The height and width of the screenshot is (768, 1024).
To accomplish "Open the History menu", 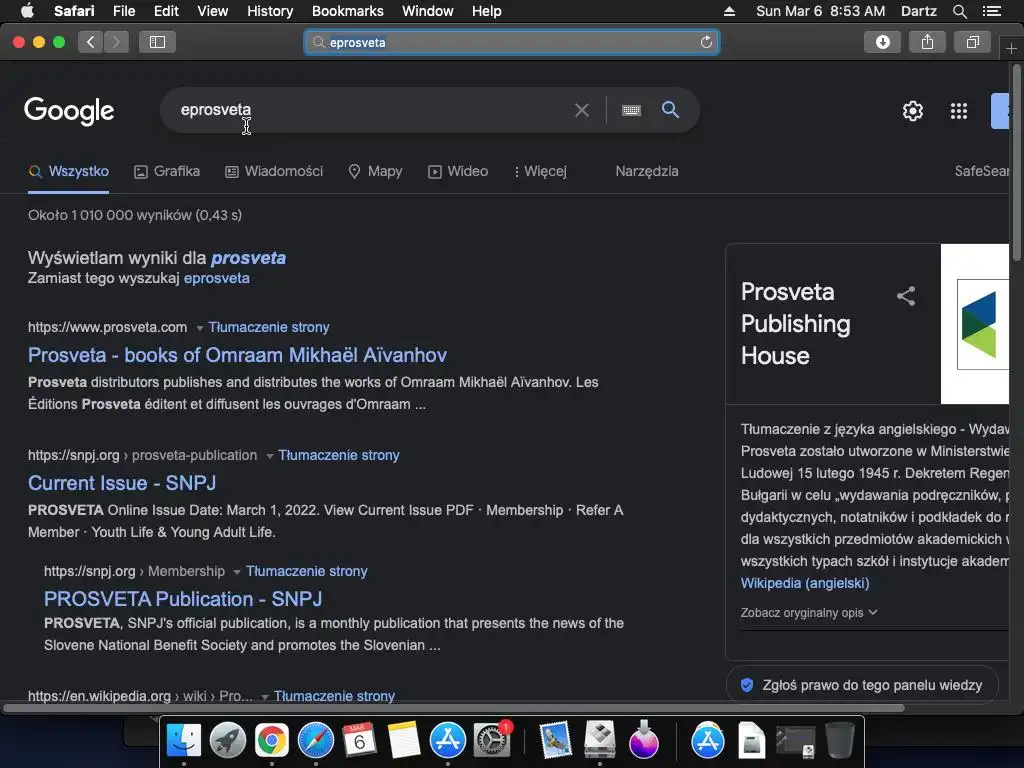I will tap(270, 11).
